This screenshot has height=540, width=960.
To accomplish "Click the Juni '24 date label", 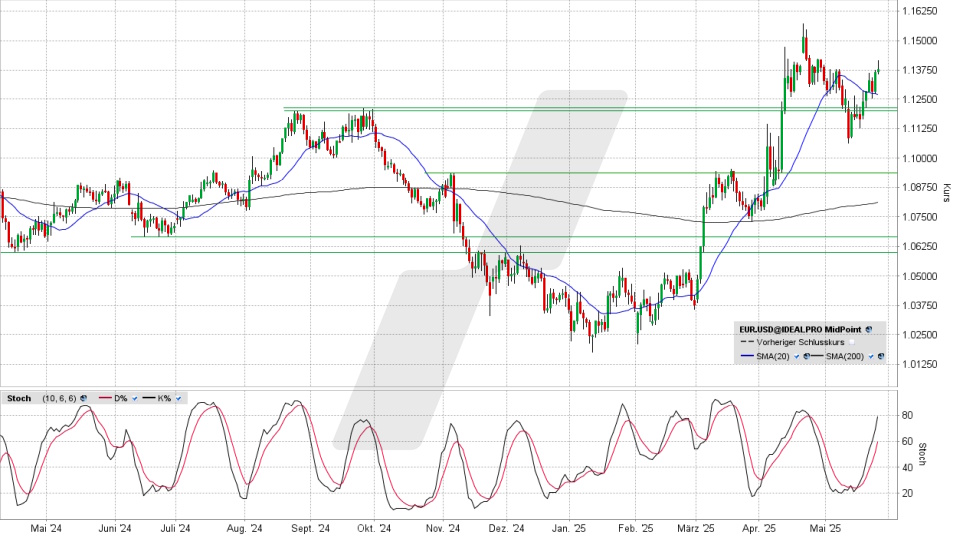I will coord(114,528).
